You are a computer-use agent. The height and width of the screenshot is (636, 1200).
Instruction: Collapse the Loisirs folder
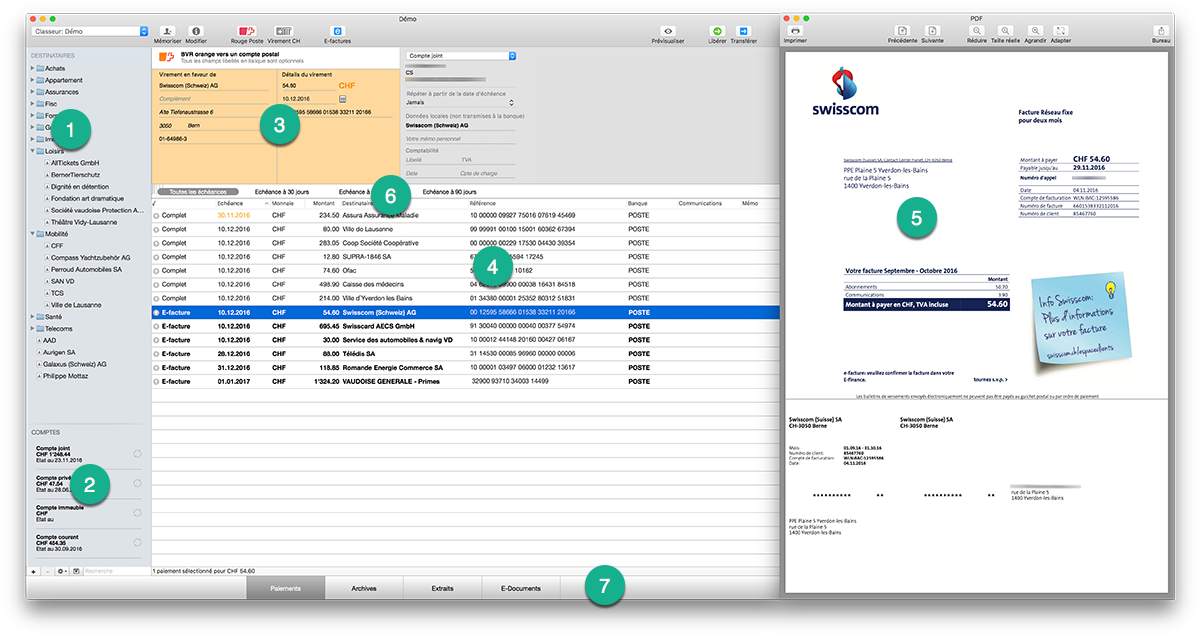(x=32, y=151)
